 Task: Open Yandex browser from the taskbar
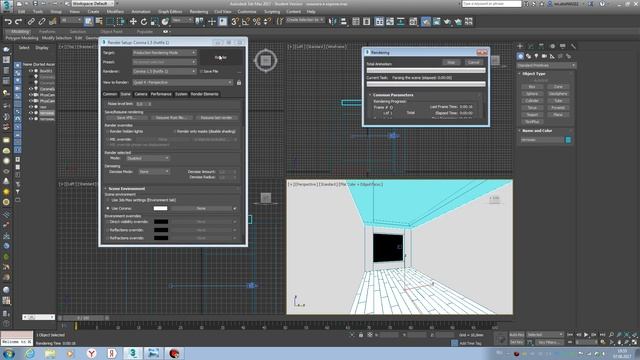(91, 353)
